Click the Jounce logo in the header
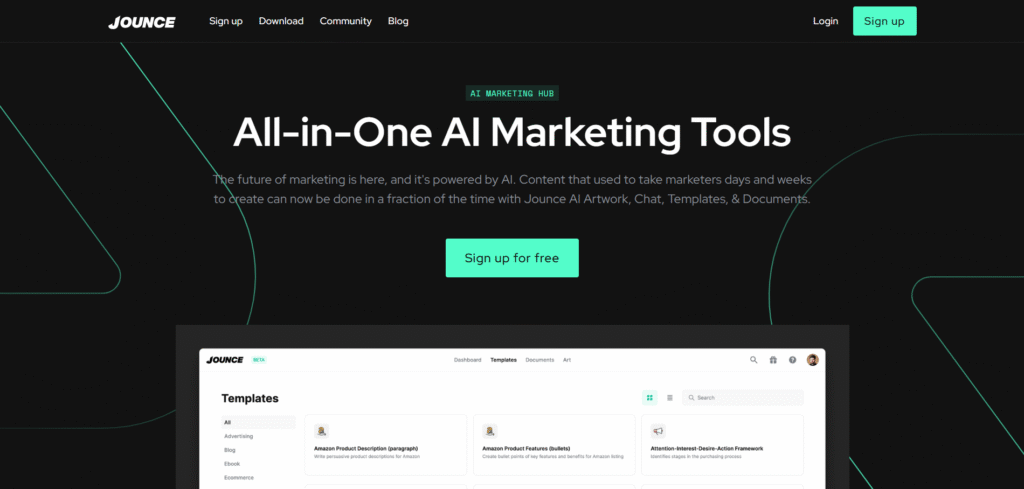Image resolution: width=1024 pixels, height=489 pixels. (142, 22)
